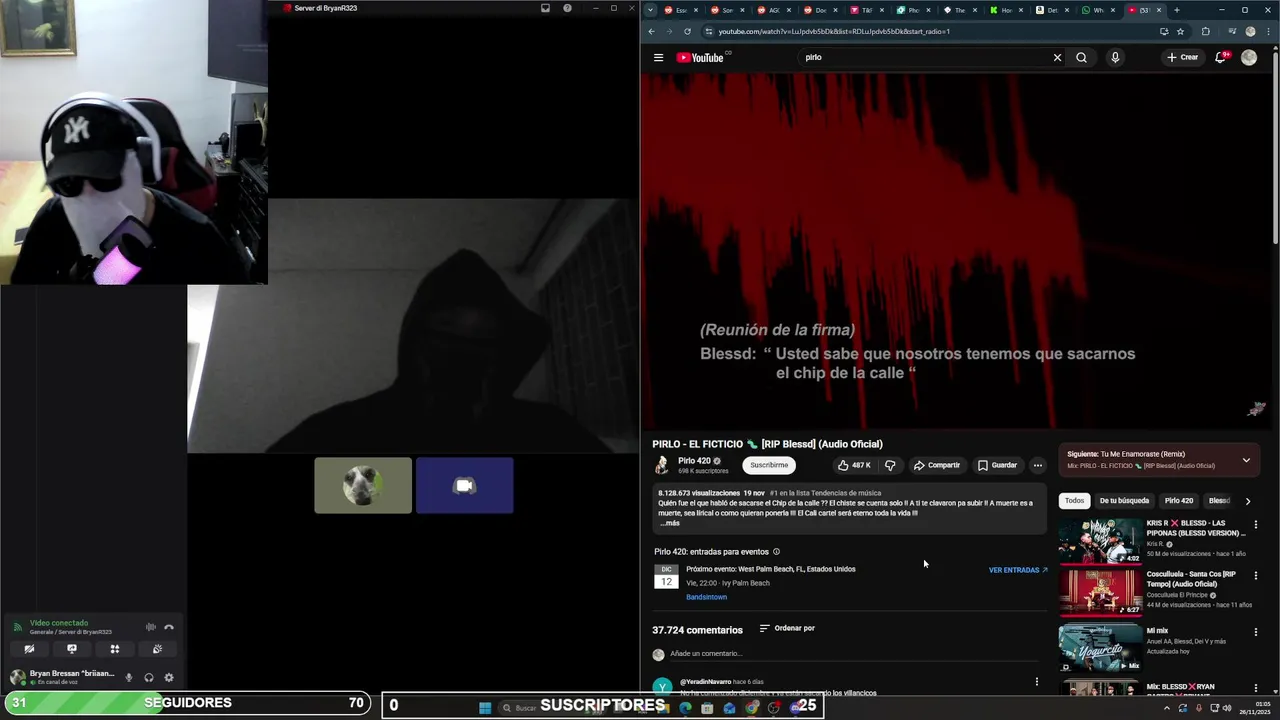This screenshot has height=720, width=1280.
Task: Open the events info icon beside 'entradas para eventos'
Action: tap(776, 552)
